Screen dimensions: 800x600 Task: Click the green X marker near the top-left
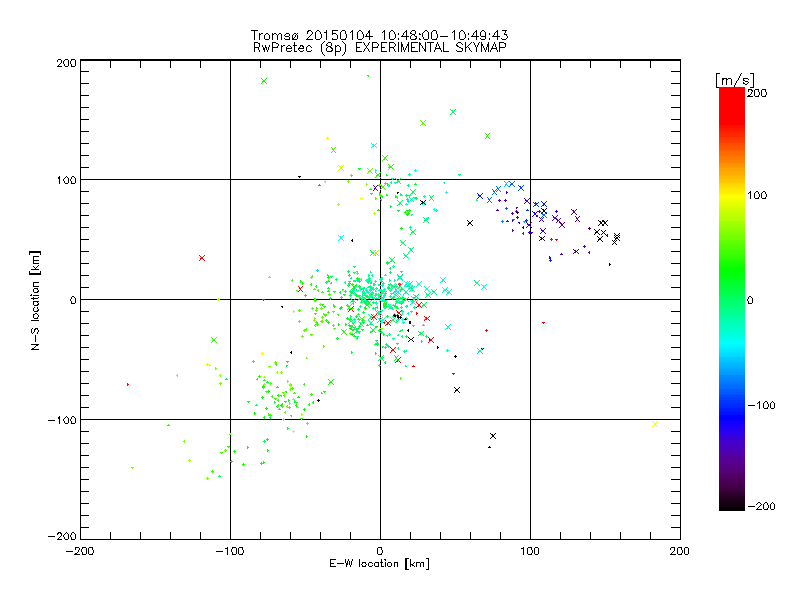[x=264, y=81]
